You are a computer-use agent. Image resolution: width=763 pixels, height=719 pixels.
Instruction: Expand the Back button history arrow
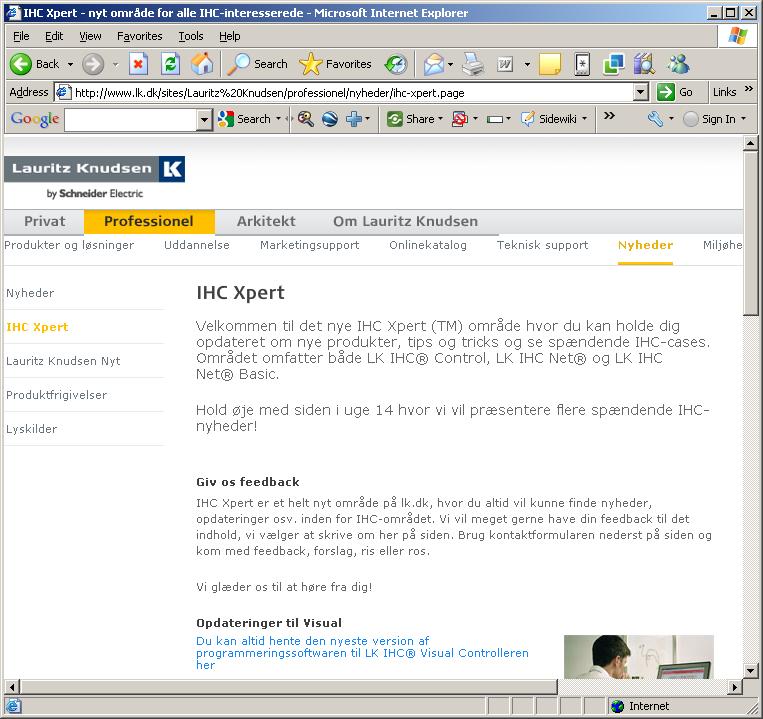pyautogui.click(x=71, y=64)
